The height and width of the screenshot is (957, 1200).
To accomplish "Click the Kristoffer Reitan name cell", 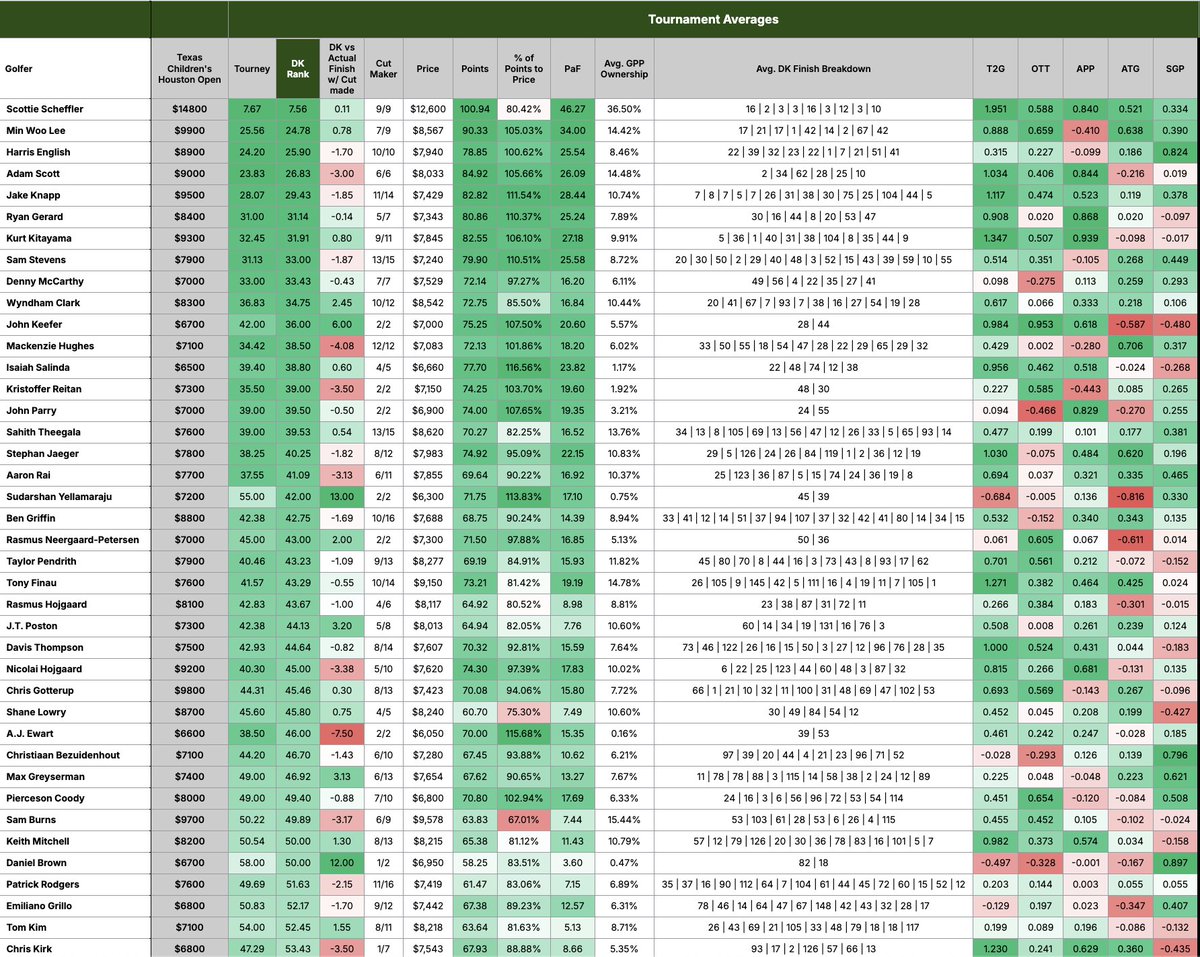I will (76, 388).
